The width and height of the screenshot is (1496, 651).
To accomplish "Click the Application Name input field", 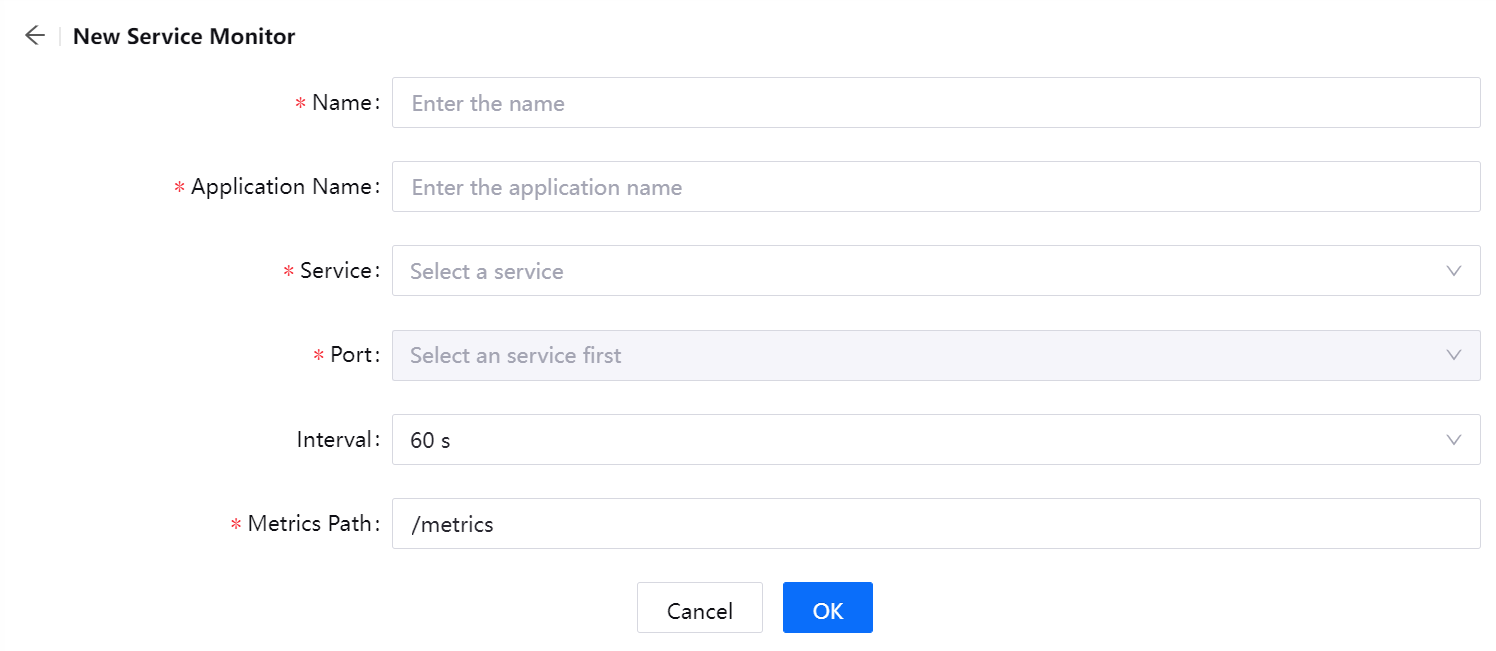I will pos(900,186).
